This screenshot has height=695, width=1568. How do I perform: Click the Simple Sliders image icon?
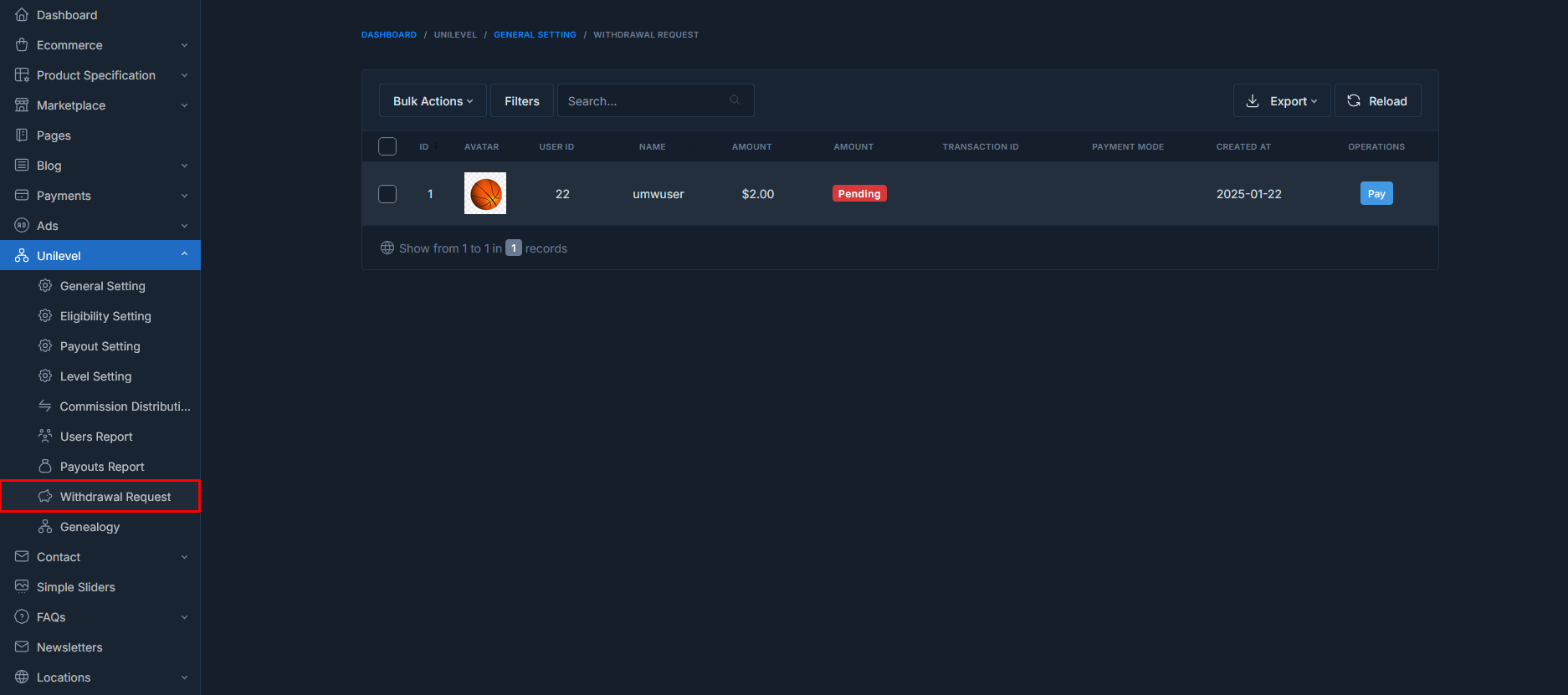[22, 587]
